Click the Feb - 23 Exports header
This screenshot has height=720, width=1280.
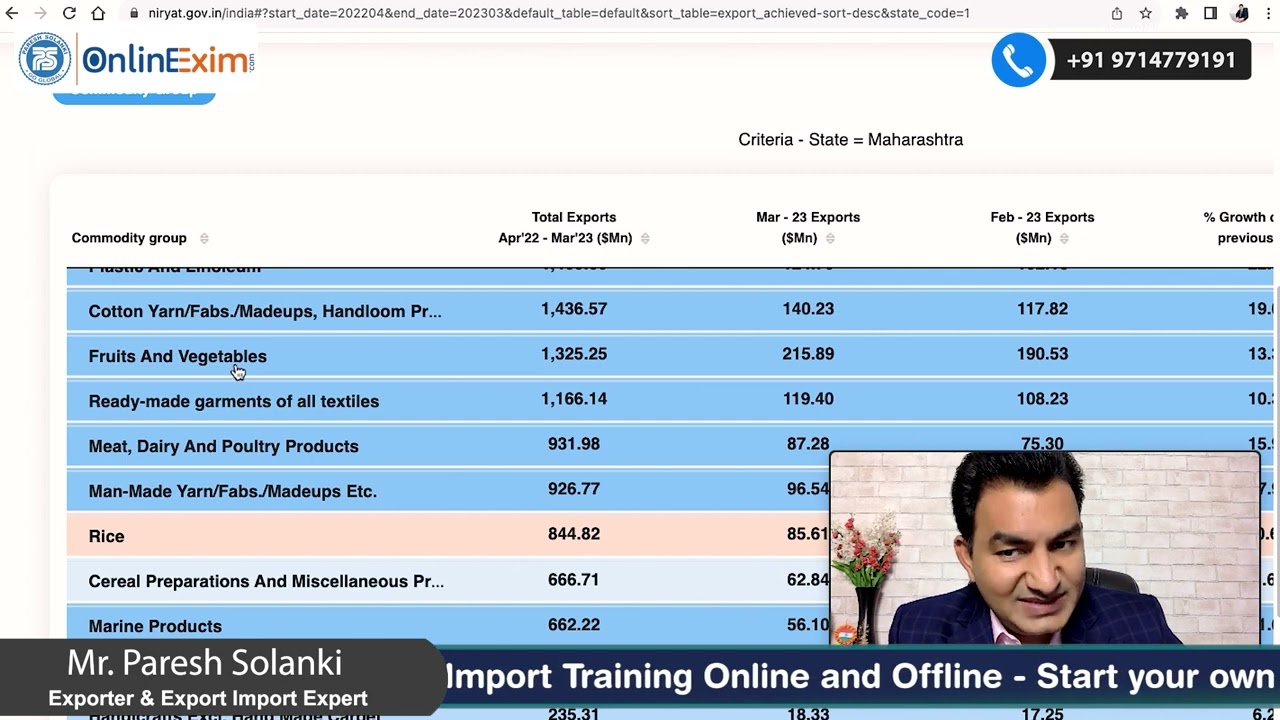pos(1042,227)
